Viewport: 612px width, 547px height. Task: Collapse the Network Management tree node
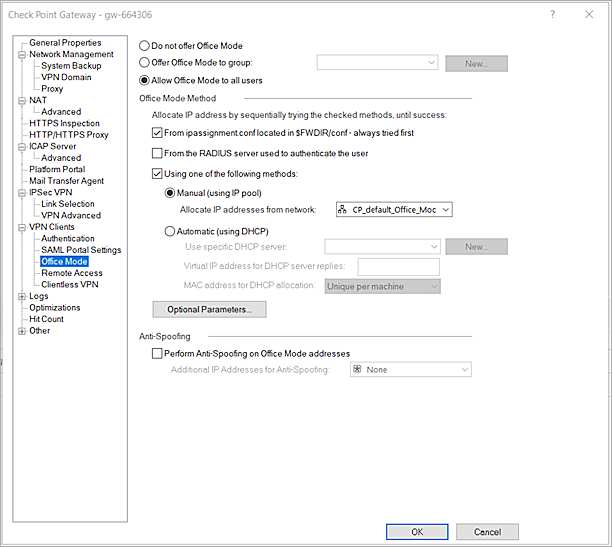tap(22, 55)
